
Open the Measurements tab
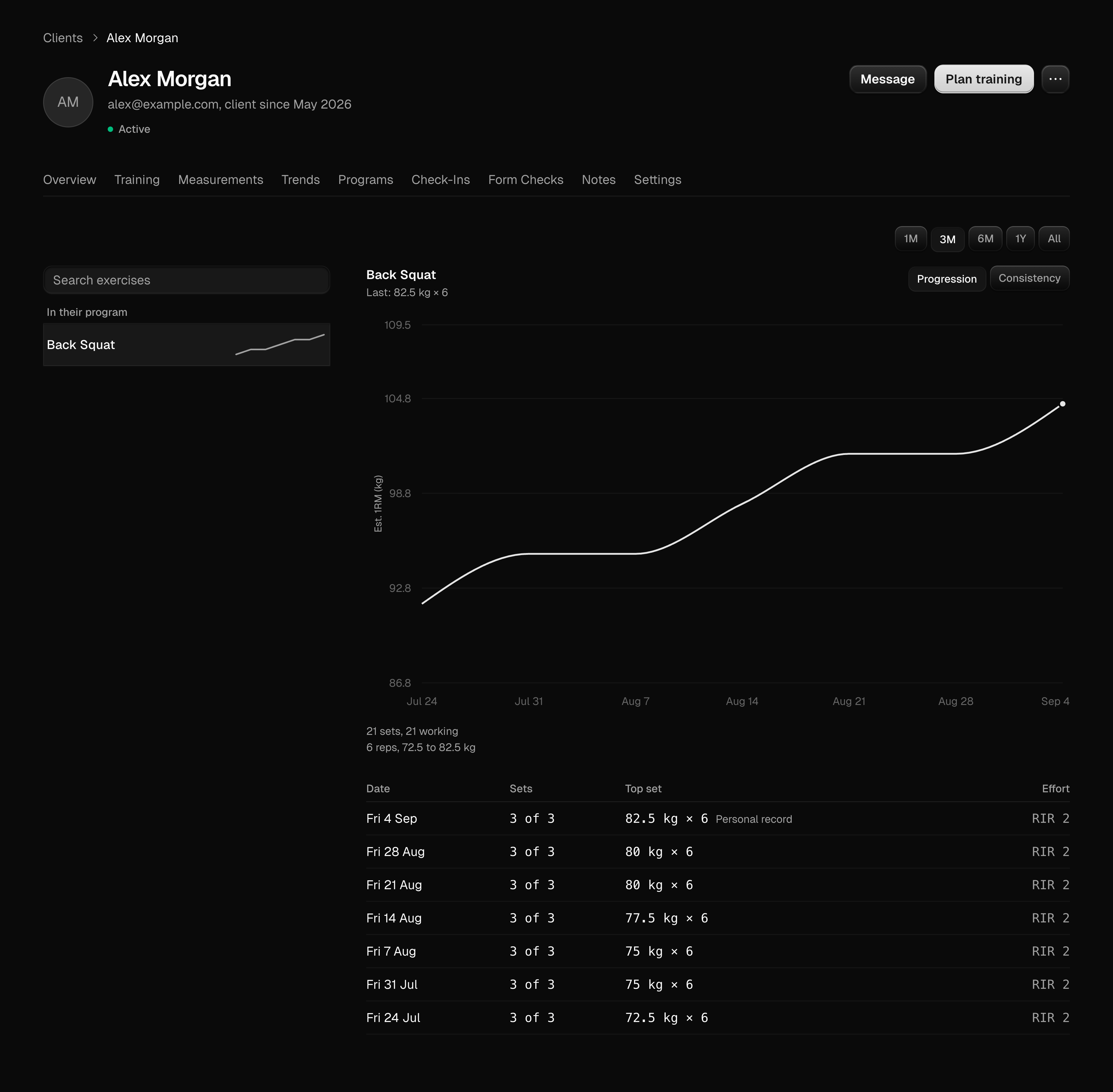click(x=220, y=179)
